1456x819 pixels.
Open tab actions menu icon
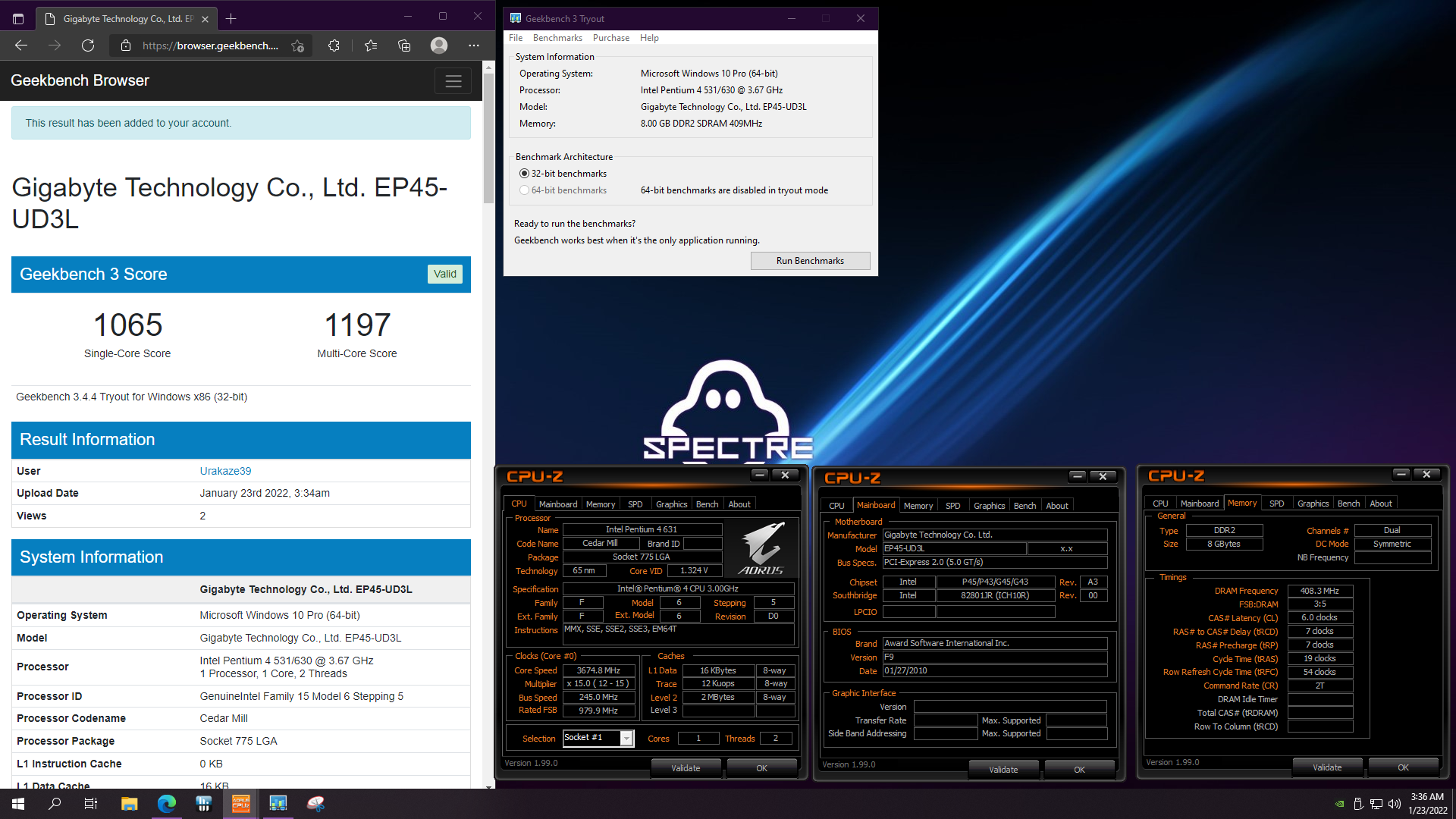click(x=18, y=18)
